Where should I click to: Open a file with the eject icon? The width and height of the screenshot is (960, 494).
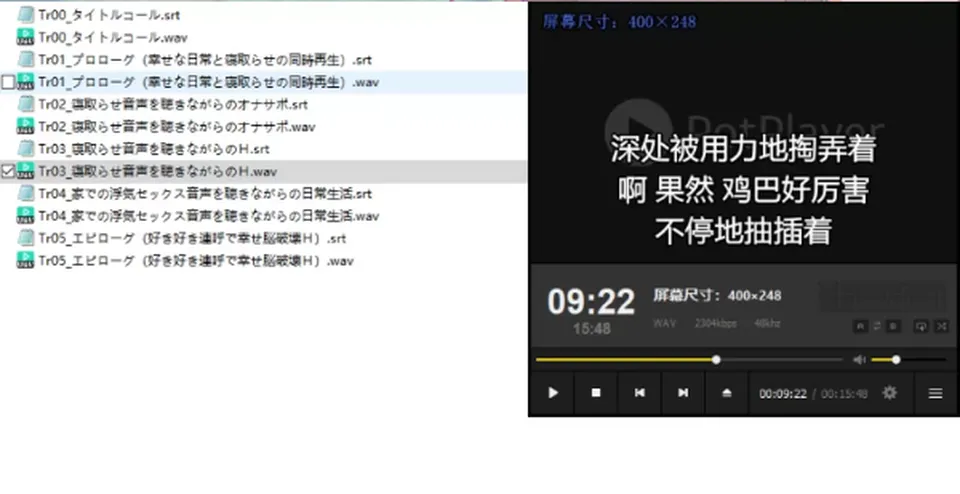726,393
